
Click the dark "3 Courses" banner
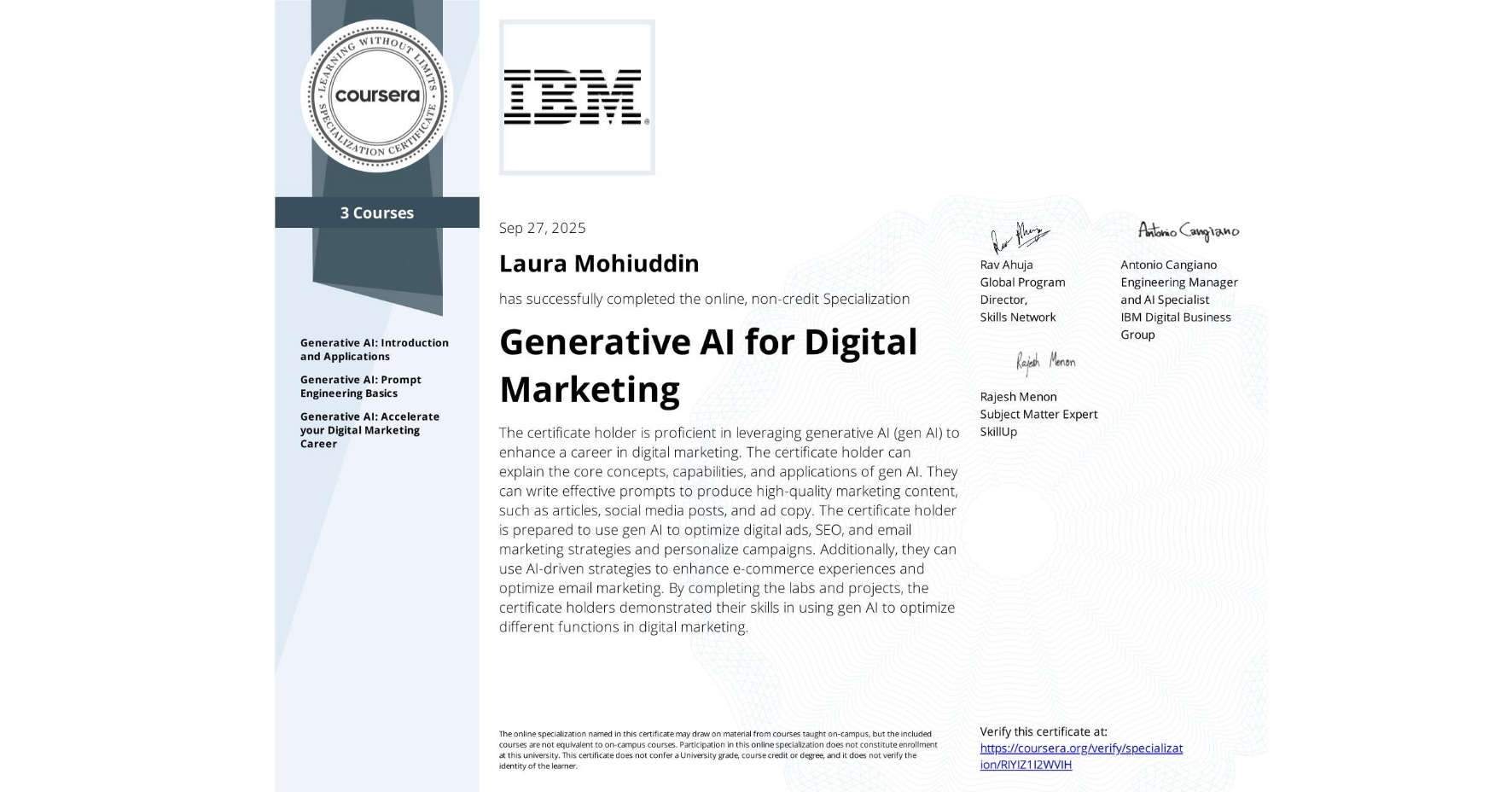point(375,213)
